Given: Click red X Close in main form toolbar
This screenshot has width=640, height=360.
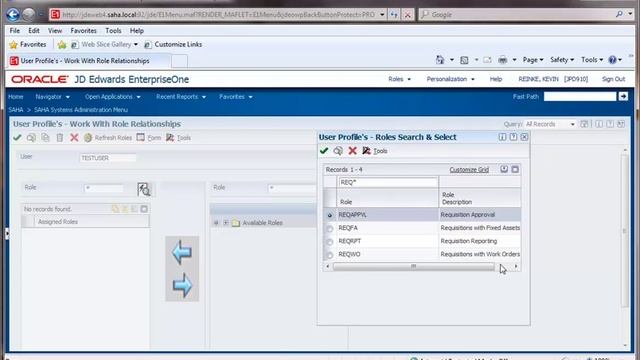Looking at the screenshot, I should pyautogui.click(x=74, y=138).
